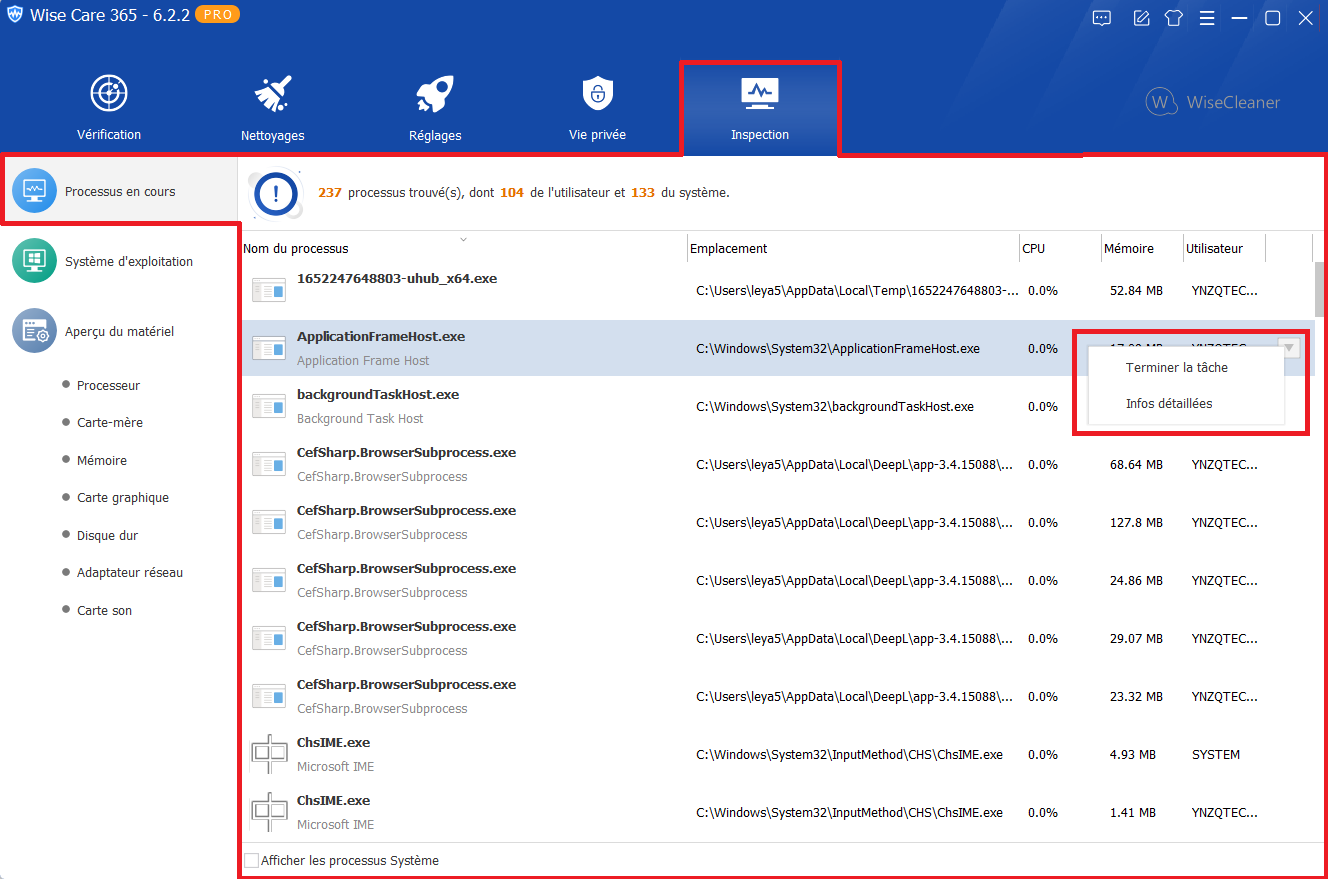1328x879 pixels.
Task: Switch to the Nettoyages tab
Action: click(272, 108)
